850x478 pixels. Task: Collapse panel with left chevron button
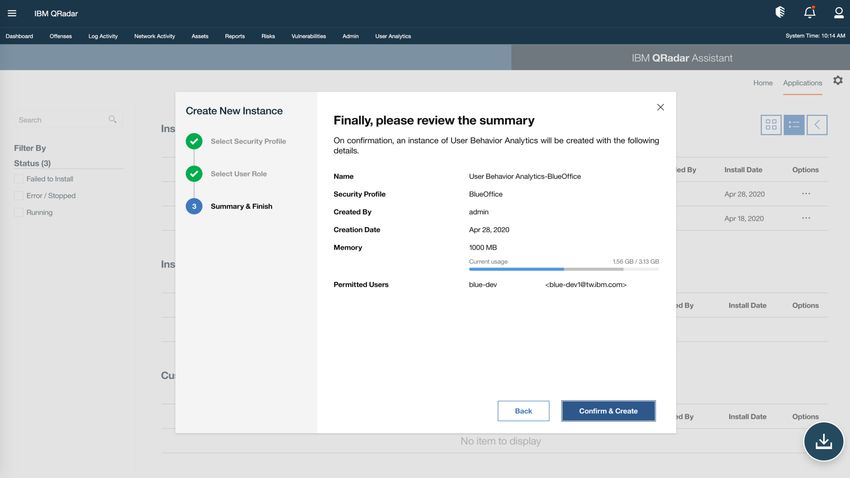(817, 125)
